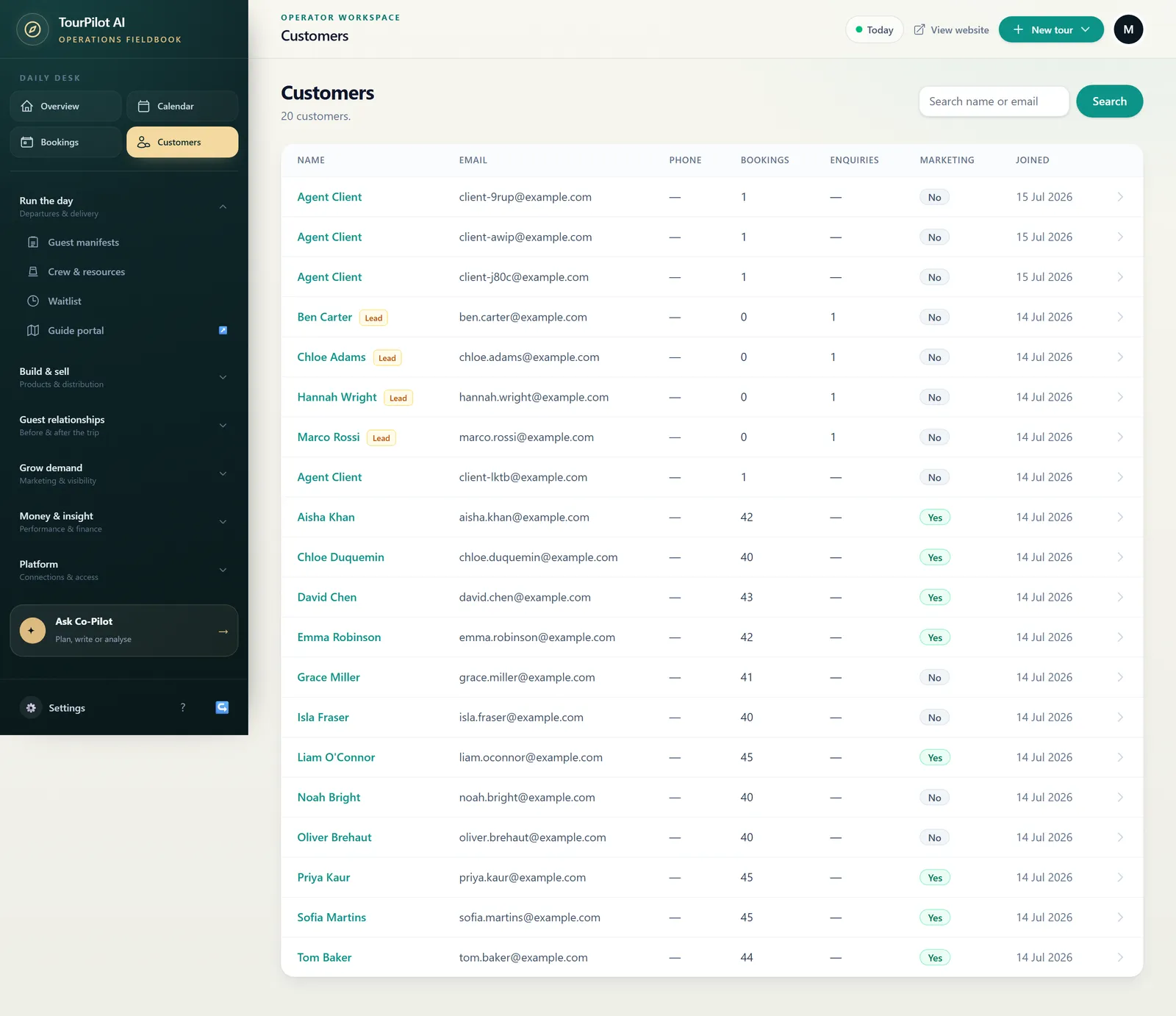Screen dimensions: 1176x1016
Task: Click the Yes marketing badge for Emma Robinson
Action: [935, 637]
